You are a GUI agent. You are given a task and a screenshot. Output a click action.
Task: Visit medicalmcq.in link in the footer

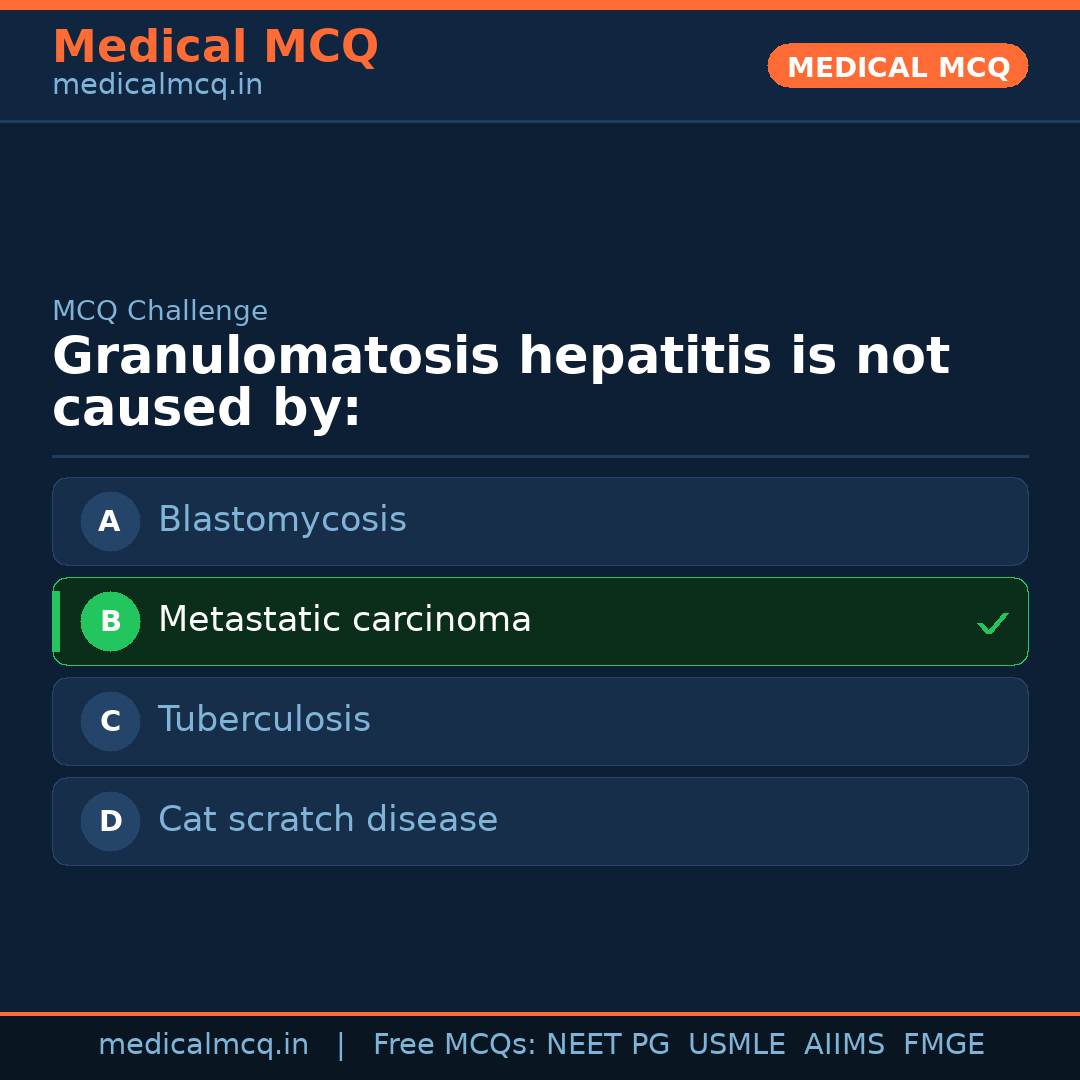pyautogui.click(x=203, y=1045)
